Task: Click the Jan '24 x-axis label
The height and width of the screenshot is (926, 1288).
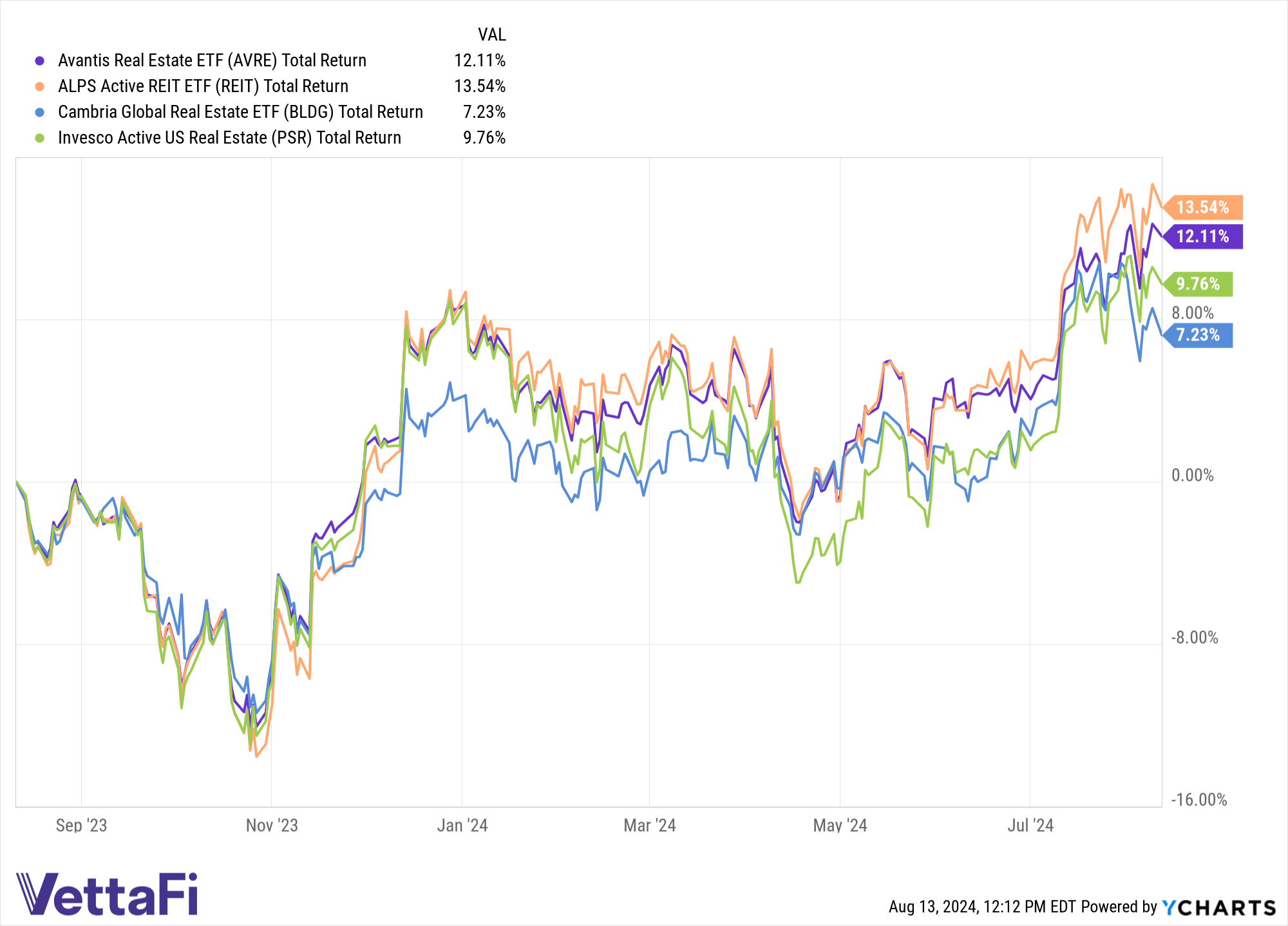Action: click(x=462, y=826)
